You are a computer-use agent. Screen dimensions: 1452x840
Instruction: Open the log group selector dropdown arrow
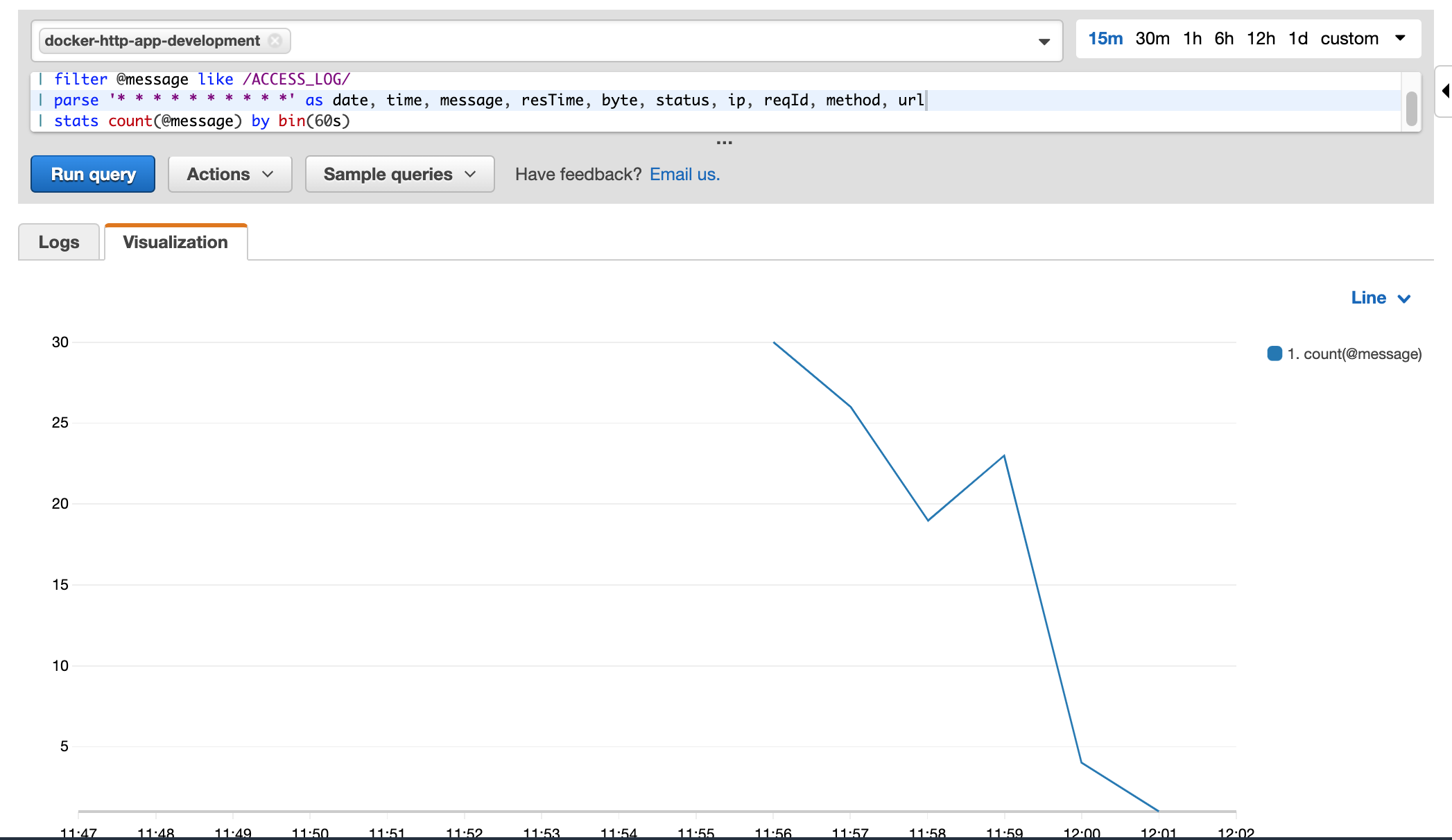1044,42
